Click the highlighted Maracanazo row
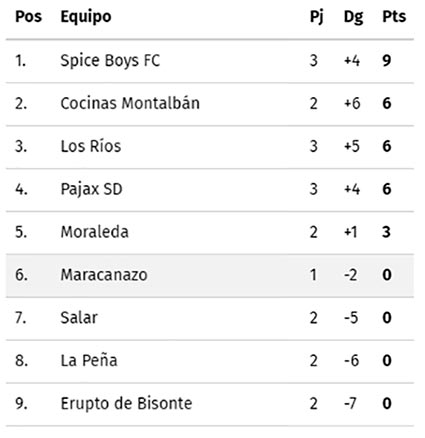This screenshot has width=425, height=438. pos(210,276)
